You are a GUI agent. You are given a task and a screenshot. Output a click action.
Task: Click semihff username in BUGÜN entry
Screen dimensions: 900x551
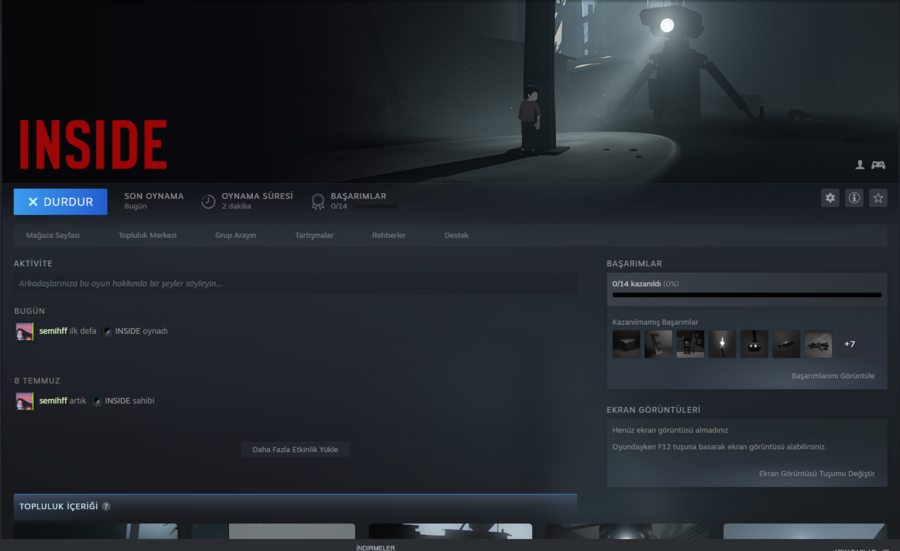coord(53,331)
